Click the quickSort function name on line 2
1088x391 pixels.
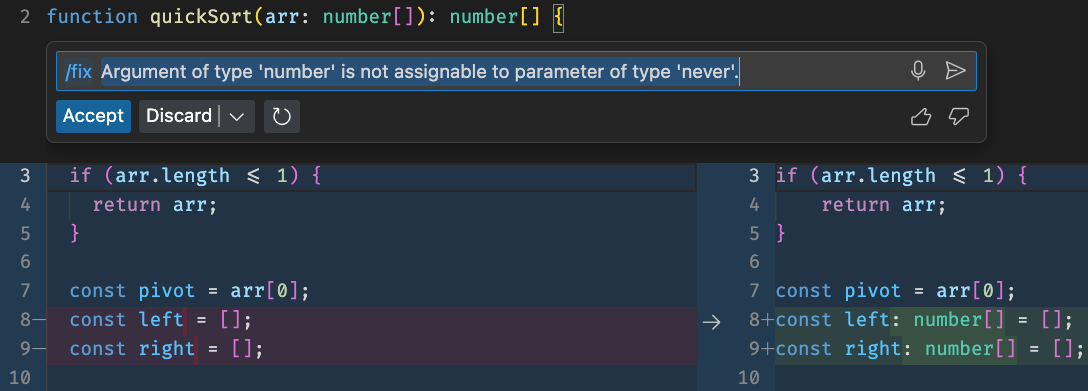coord(202,17)
